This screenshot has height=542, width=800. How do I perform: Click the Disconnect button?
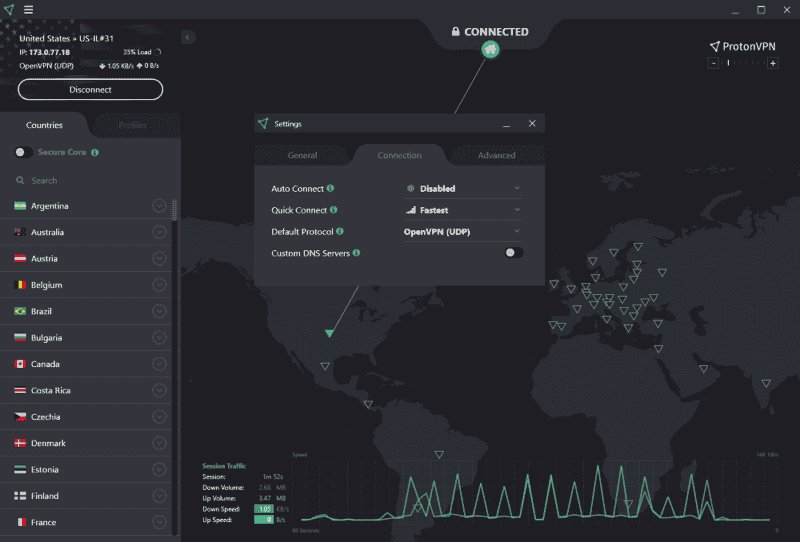click(90, 89)
